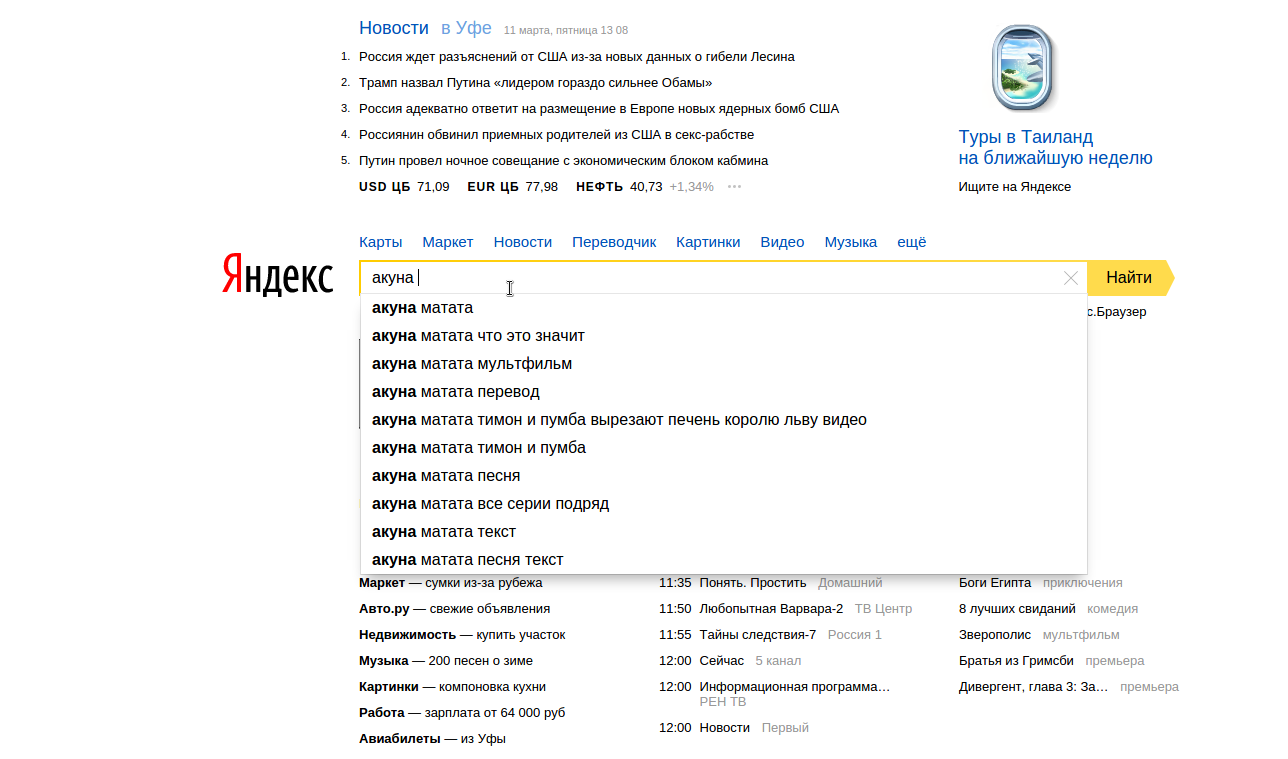
Task: Open Авто.ру — свежие объявления
Action: pos(455,609)
